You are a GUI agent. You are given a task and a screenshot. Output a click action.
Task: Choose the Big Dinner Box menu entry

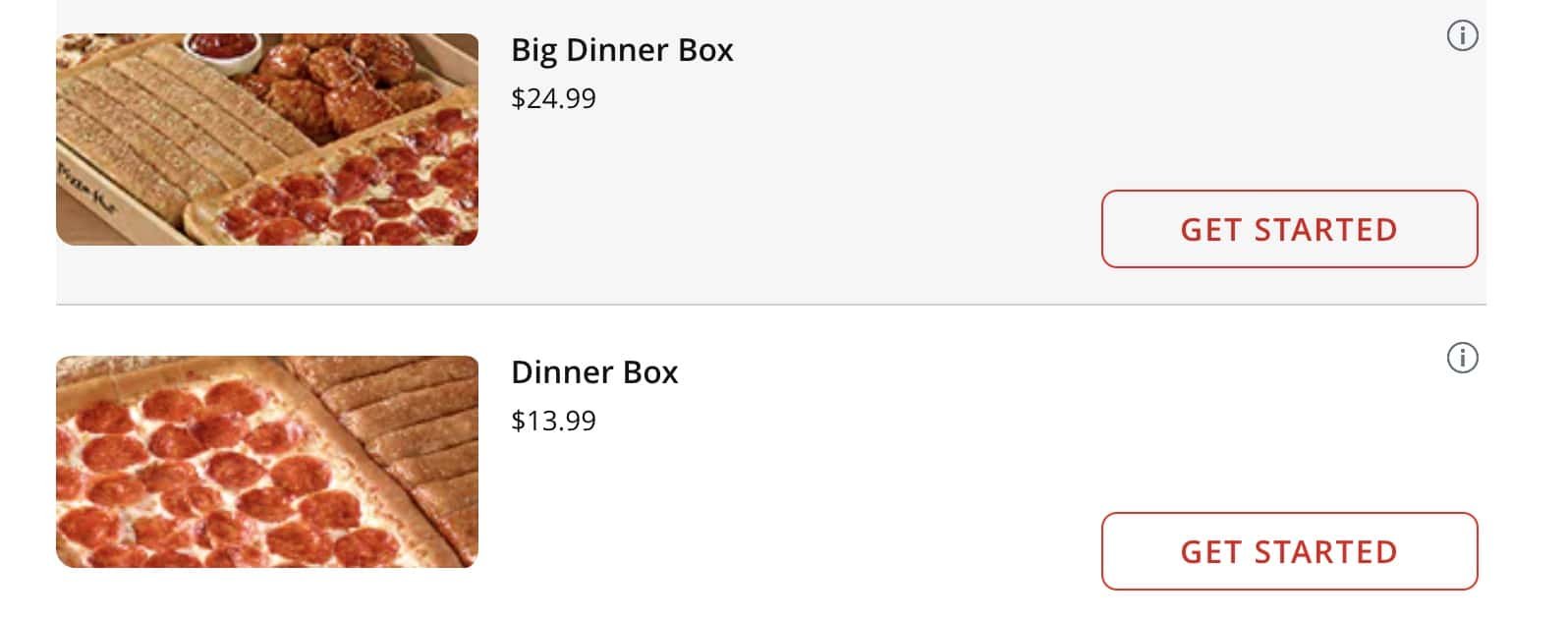(x=622, y=51)
